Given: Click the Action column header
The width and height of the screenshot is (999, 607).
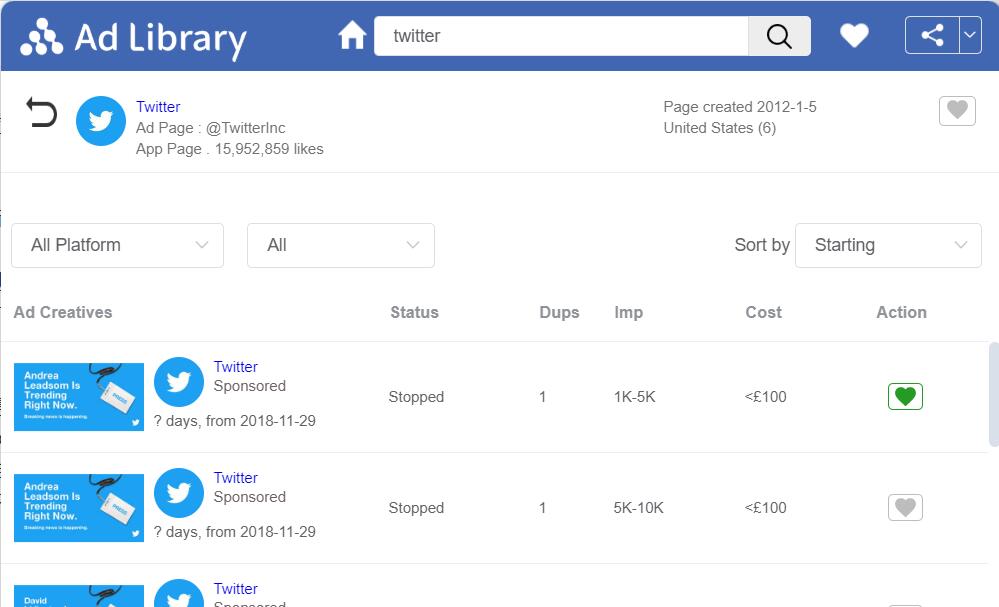Looking at the screenshot, I should pyautogui.click(x=902, y=312).
